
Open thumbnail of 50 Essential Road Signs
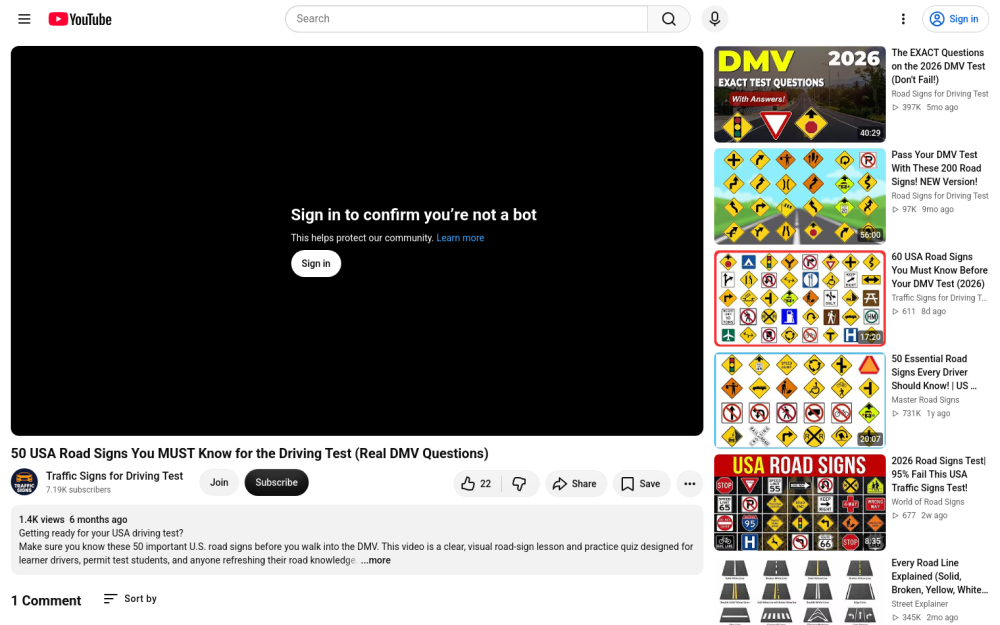pos(800,401)
